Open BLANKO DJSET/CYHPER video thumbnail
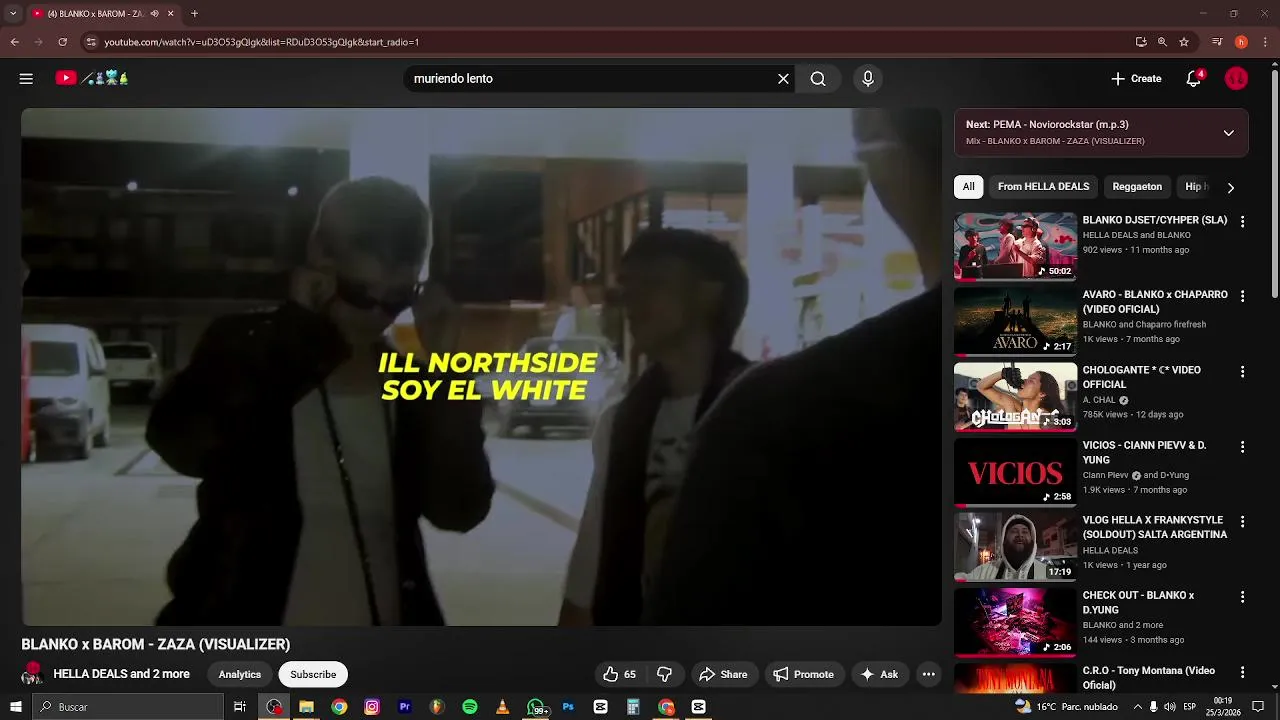The image size is (1280, 720). click(x=1015, y=246)
